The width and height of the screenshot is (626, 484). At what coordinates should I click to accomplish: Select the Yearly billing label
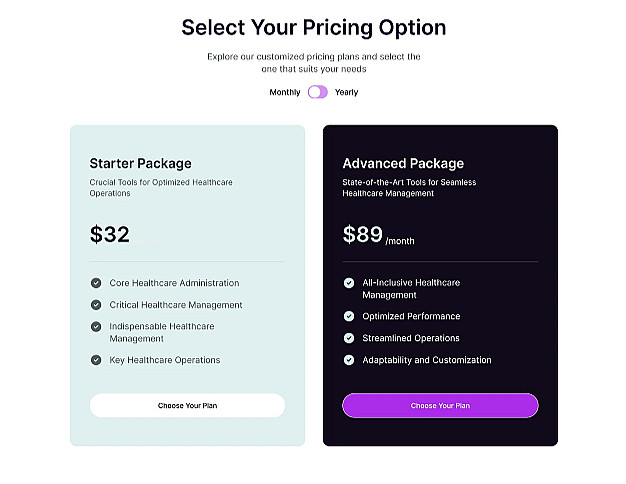pyautogui.click(x=346, y=92)
